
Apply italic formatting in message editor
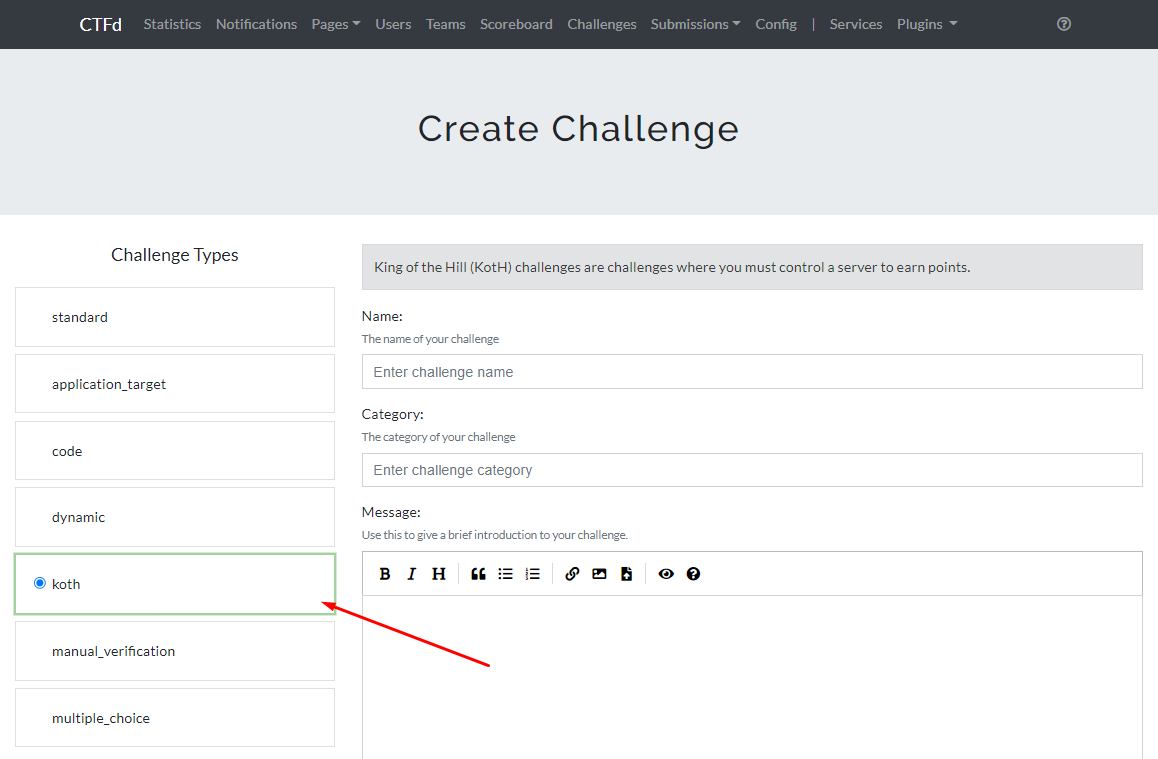[x=411, y=574]
